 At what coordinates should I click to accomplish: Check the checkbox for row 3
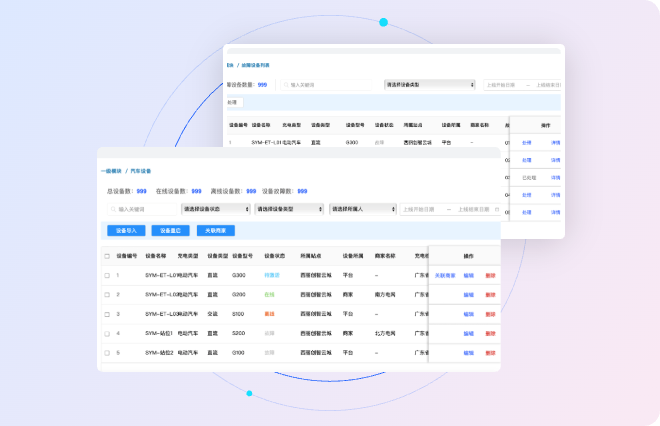107,313
